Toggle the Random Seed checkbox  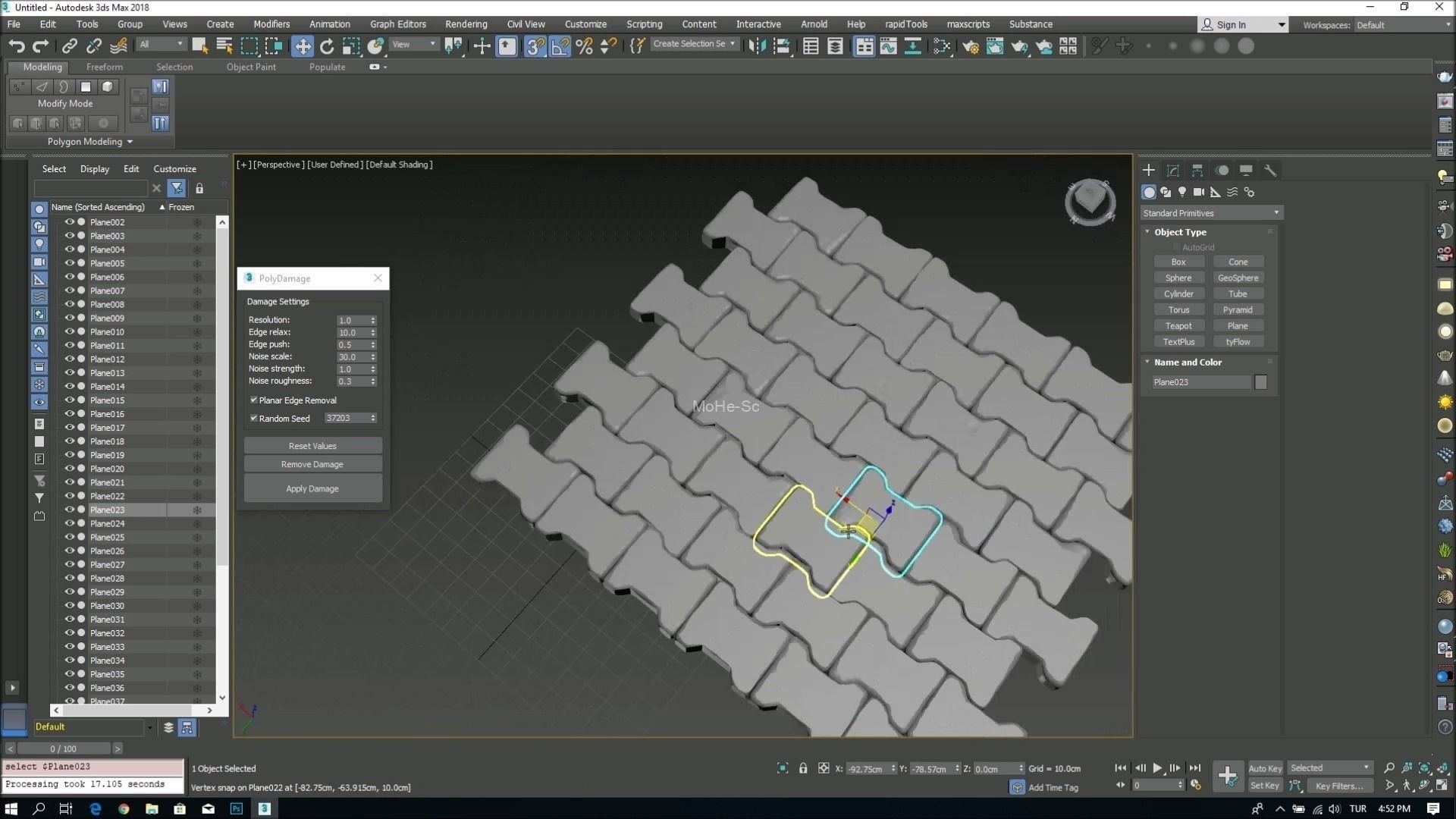click(254, 418)
